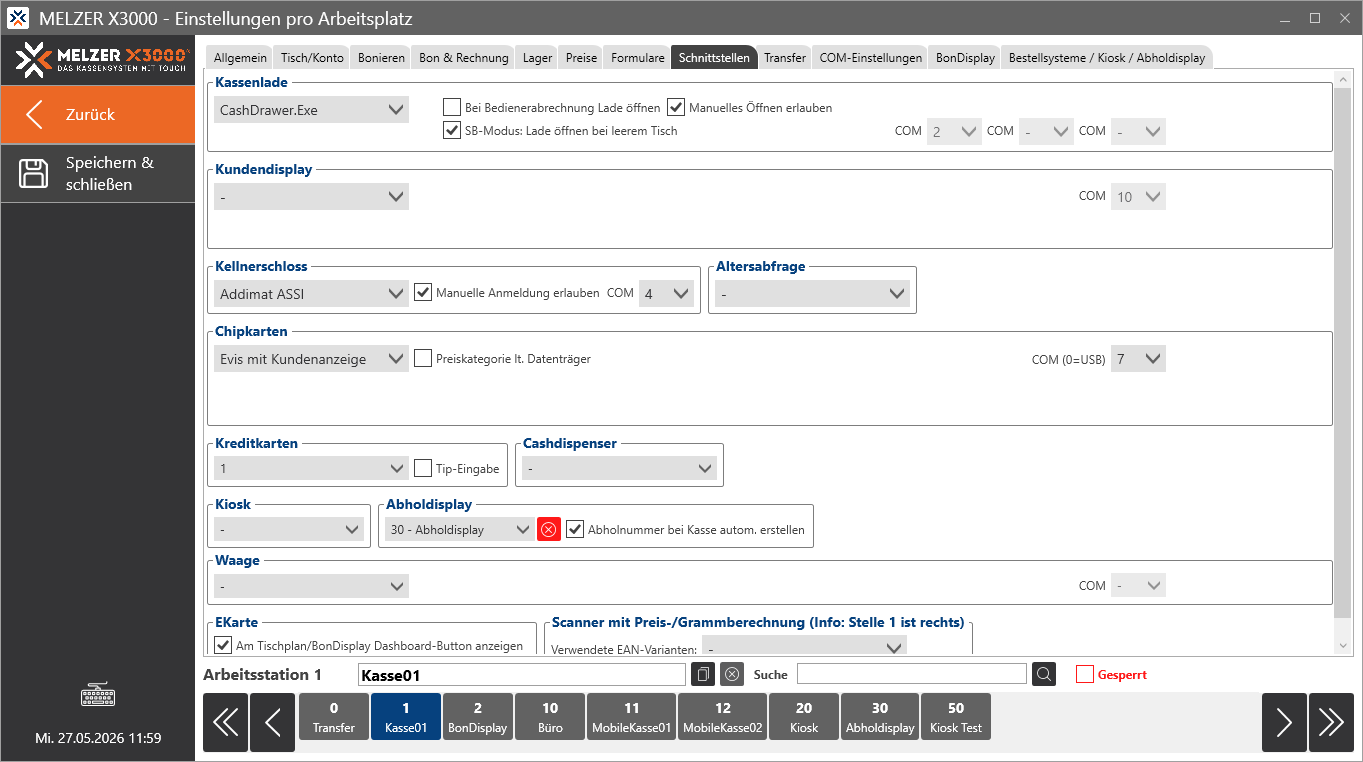Open the Bonieren tab
This screenshot has width=1363, height=762.
pyautogui.click(x=381, y=58)
